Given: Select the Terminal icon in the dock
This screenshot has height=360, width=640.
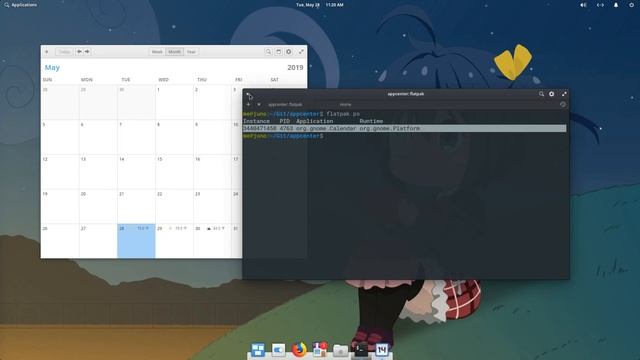Looking at the screenshot, I should pyautogui.click(x=361, y=350).
